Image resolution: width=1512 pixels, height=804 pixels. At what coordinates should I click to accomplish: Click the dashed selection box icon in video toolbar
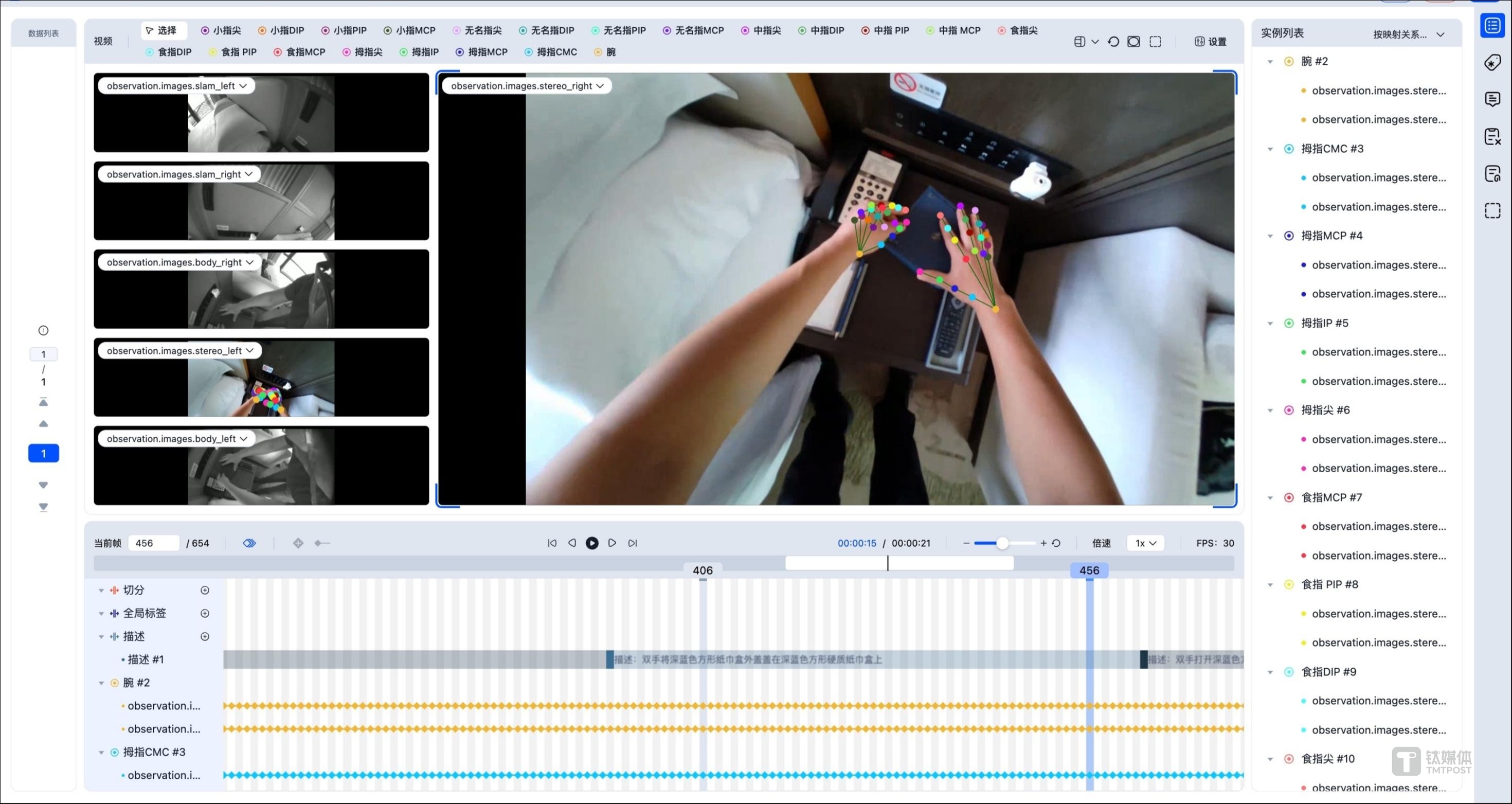pyautogui.click(x=1155, y=42)
